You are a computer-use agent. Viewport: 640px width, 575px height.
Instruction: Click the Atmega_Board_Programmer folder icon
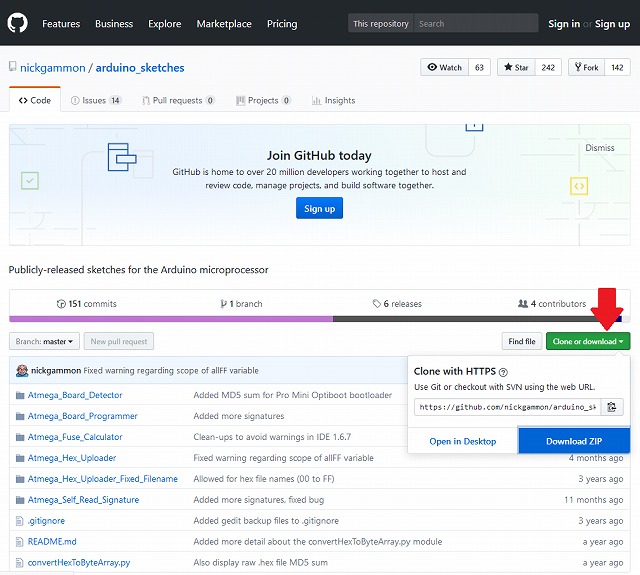tap(20, 416)
